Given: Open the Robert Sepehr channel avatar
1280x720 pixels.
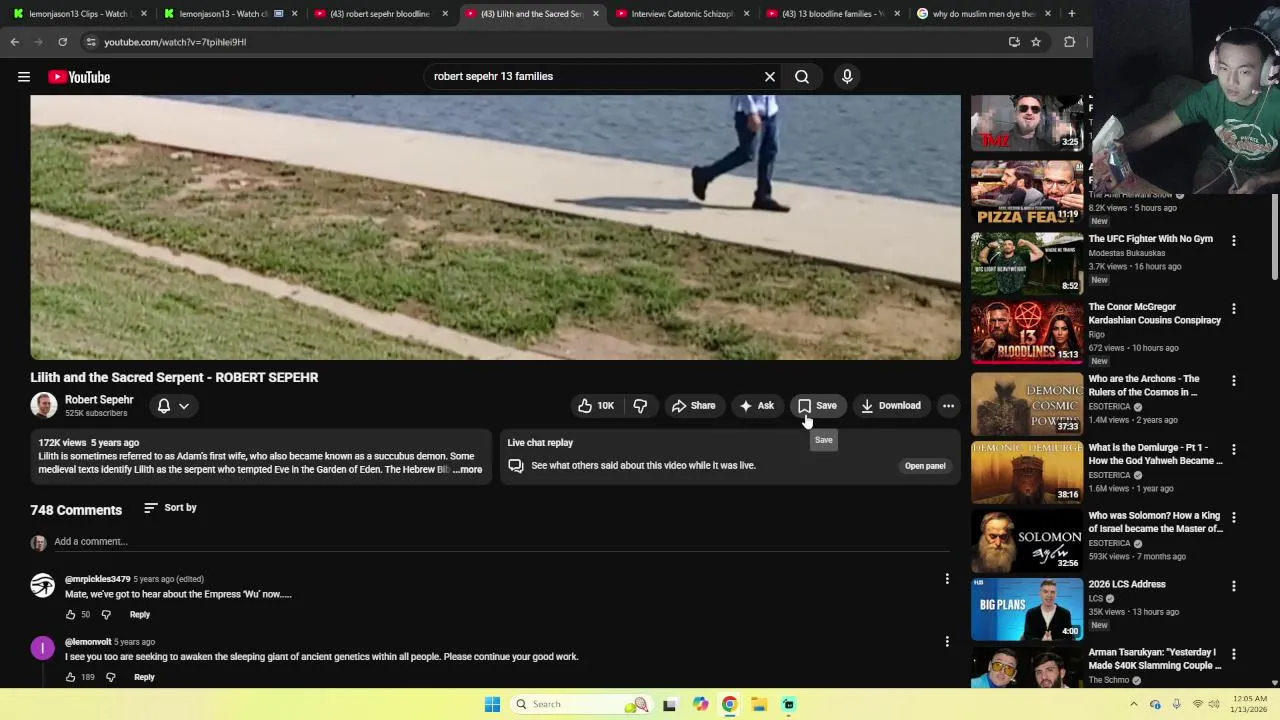Looking at the screenshot, I should coord(43,405).
